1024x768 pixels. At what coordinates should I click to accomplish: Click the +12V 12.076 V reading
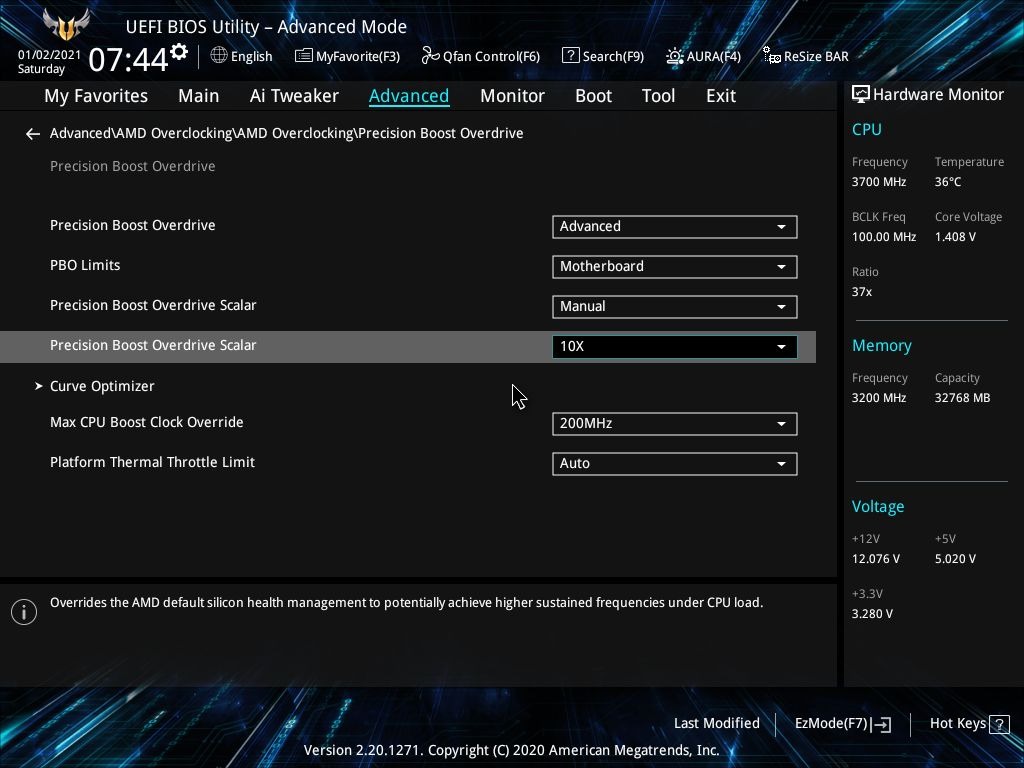[x=875, y=558]
